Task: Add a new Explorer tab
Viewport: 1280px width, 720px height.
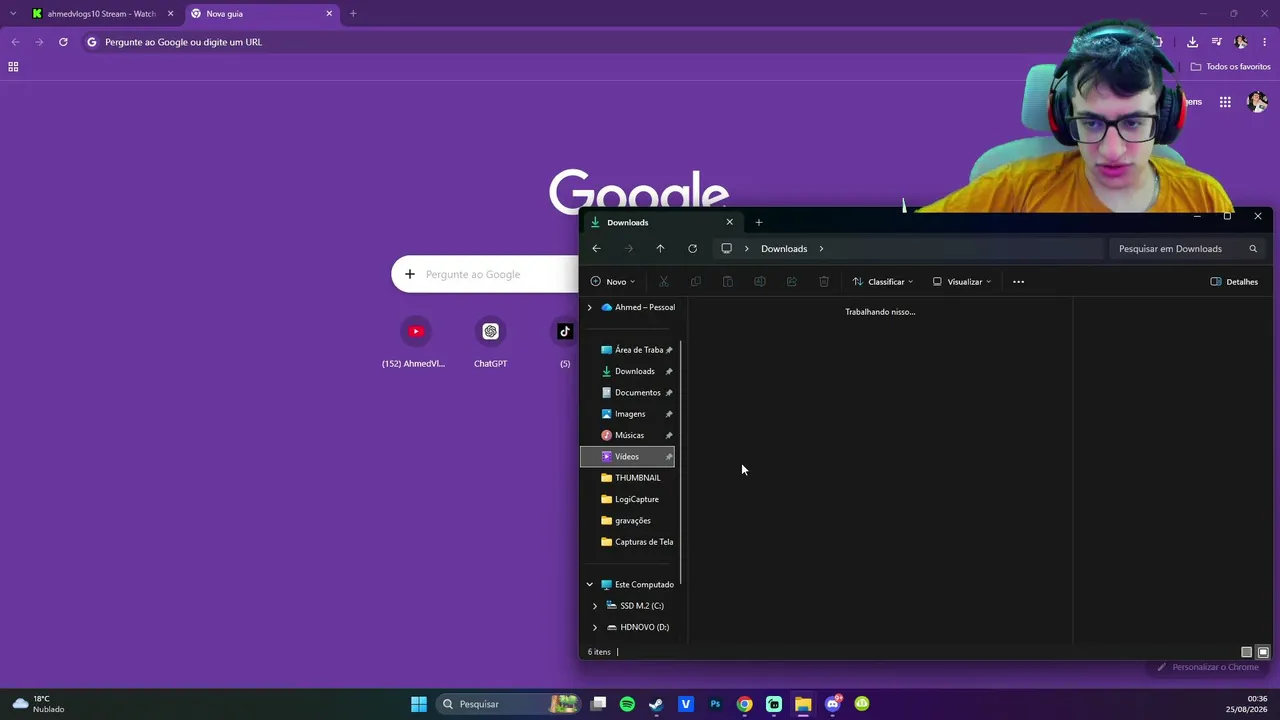Action: [x=758, y=222]
